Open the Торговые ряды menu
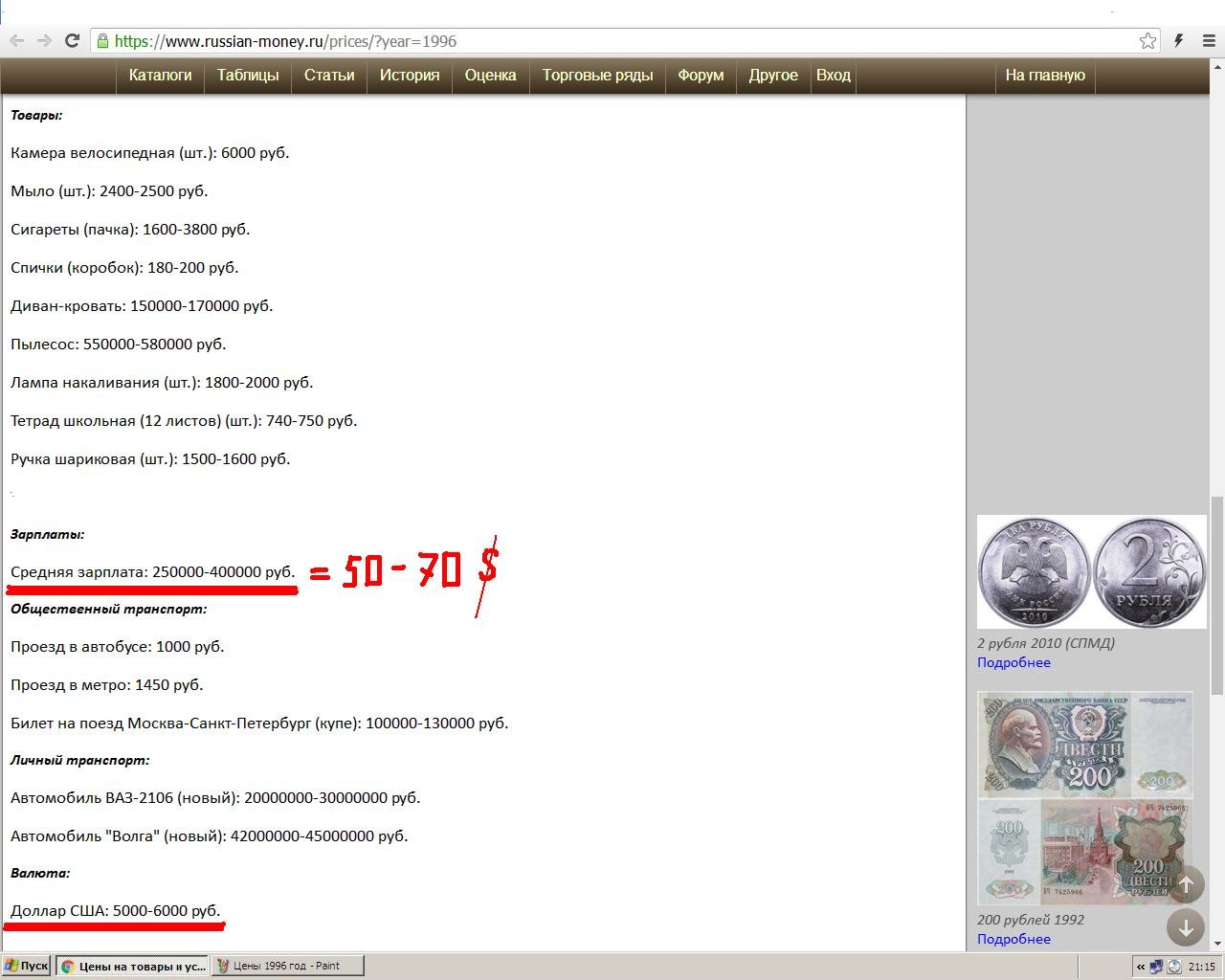This screenshot has width=1225, height=980. tap(597, 75)
